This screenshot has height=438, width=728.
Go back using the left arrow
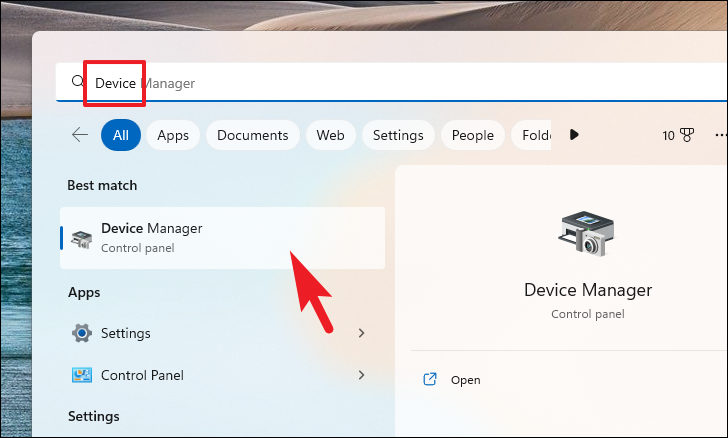80,135
